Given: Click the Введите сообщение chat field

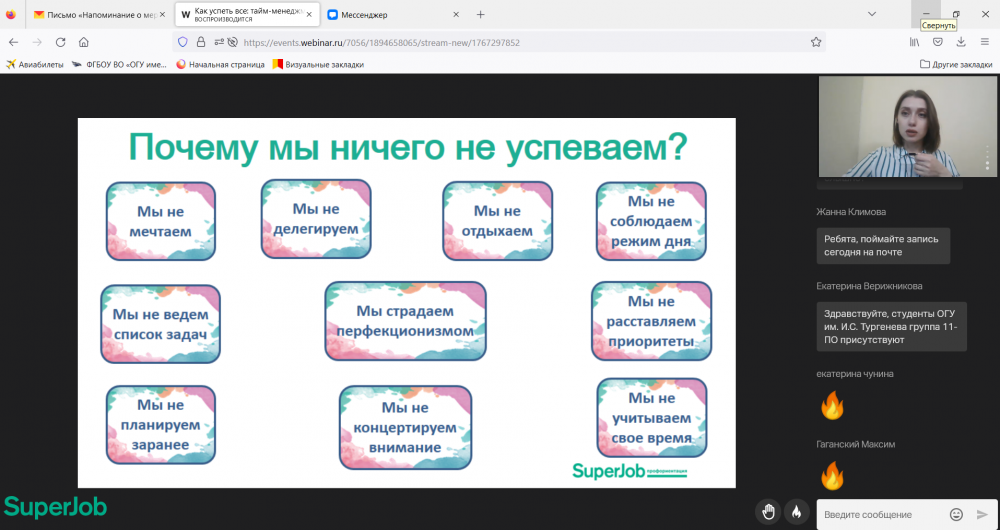Looking at the screenshot, I should click(x=880, y=514).
